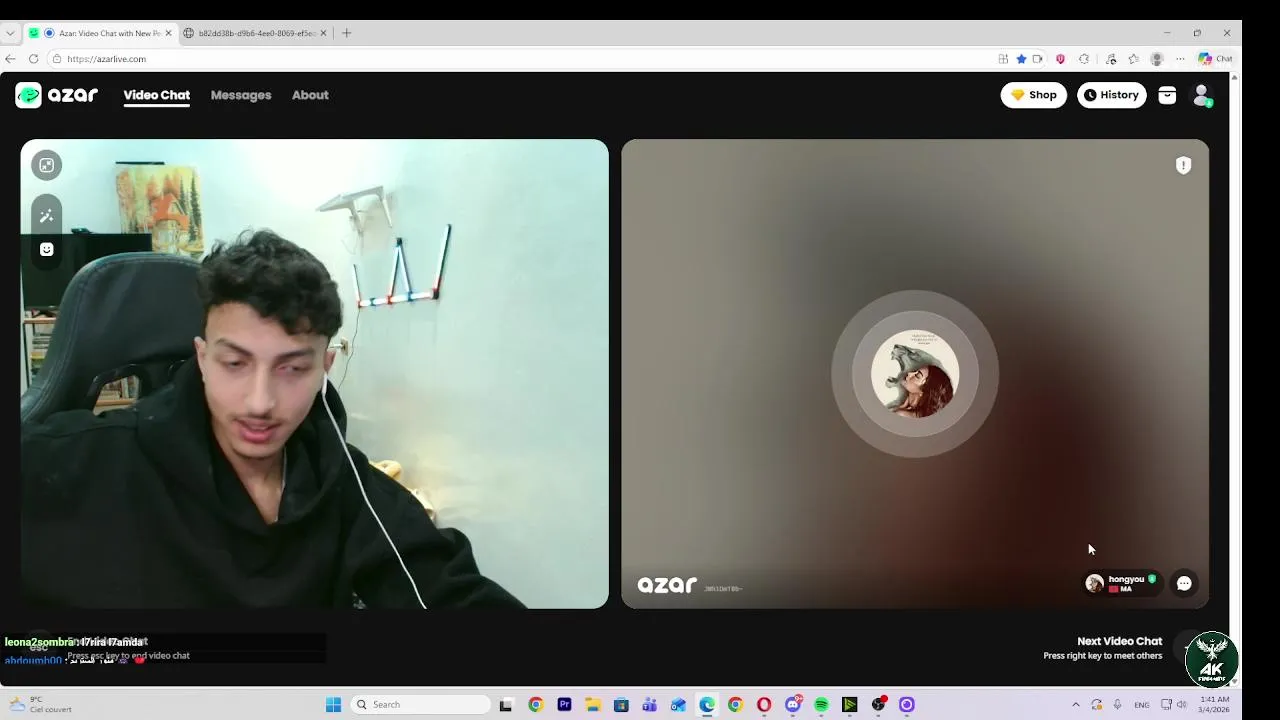Open the face sticker filter icon
Viewport: 1280px width, 720px height.
point(47,250)
